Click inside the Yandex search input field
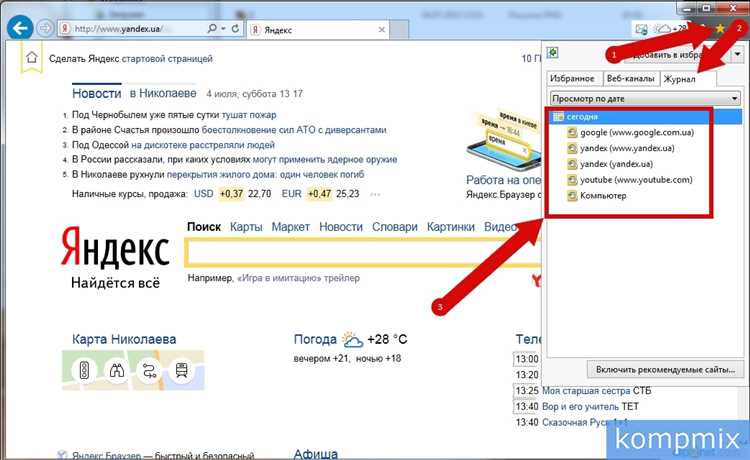This screenshot has width=750, height=460. pyautogui.click(x=364, y=253)
